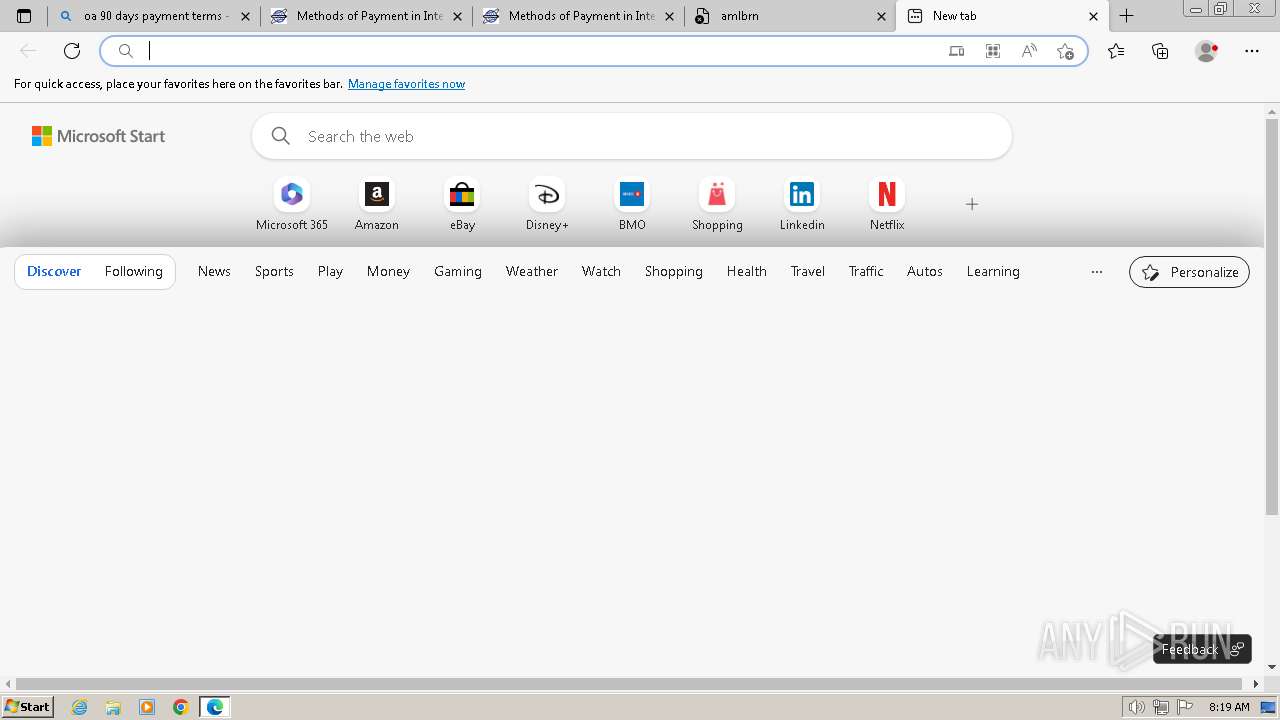Open the Sports category
This screenshot has height=720, width=1280.
pyautogui.click(x=274, y=271)
